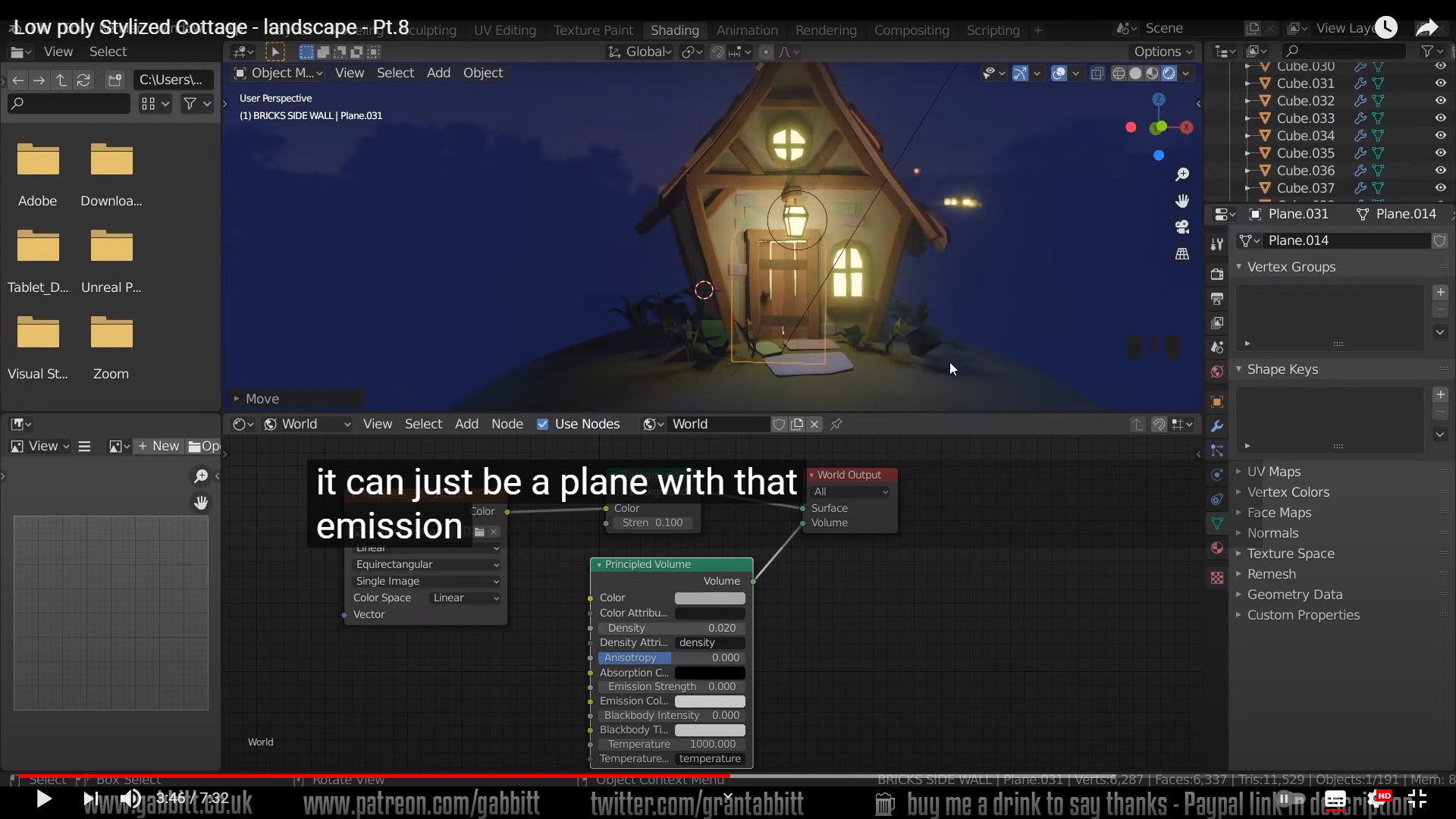1456x819 pixels.
Task: Open Modifier properties wrench tab
Action: click(1217, 426)
